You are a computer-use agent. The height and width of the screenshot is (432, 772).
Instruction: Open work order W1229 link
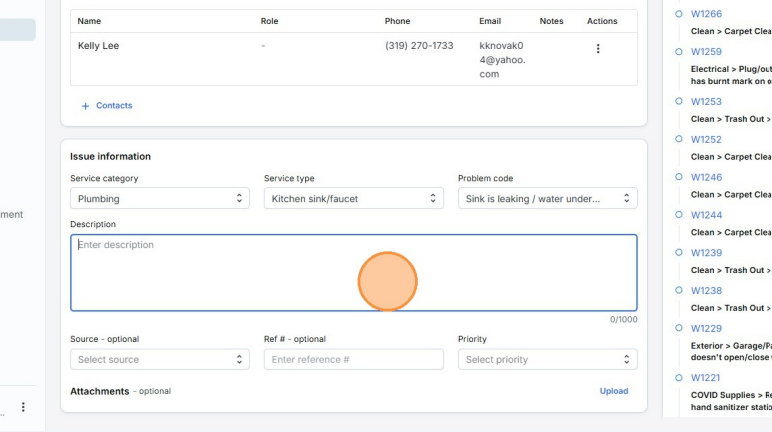tap(706, 328)
